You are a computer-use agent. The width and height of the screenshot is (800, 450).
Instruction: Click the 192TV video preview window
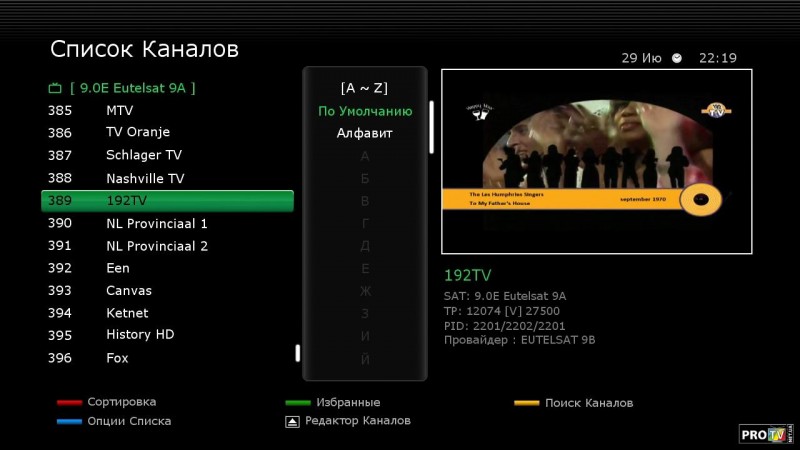(x=596, y=161)
